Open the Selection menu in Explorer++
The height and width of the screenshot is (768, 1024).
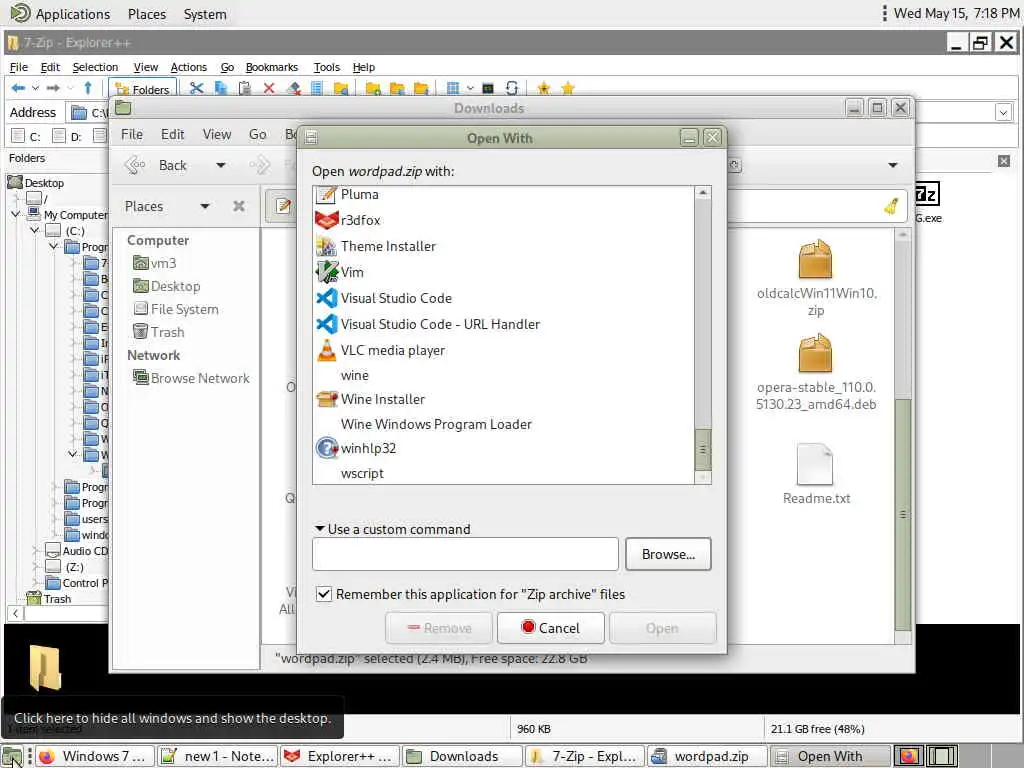(x=95, y=67)
